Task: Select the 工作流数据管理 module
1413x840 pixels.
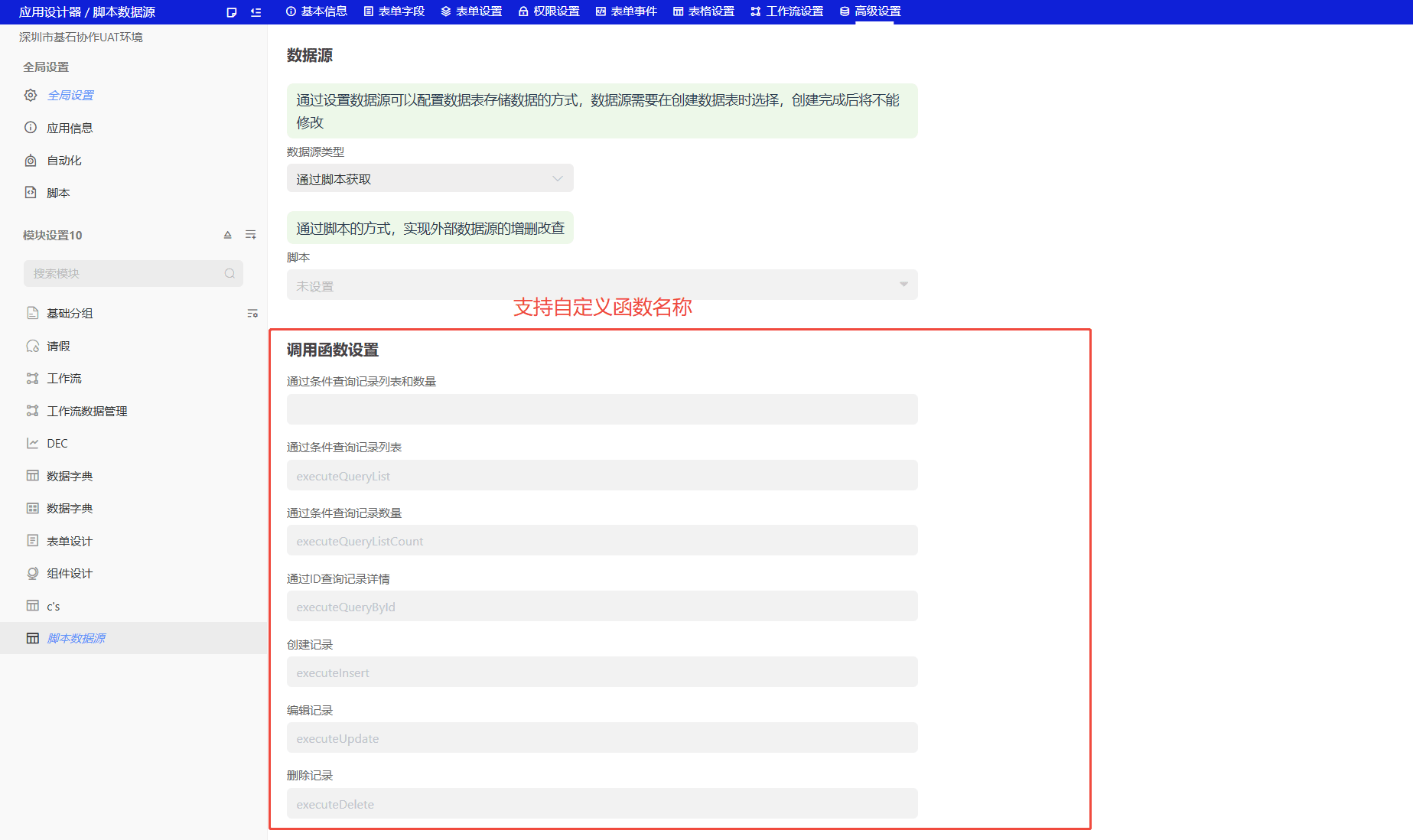Action: [x=86, y=412]
